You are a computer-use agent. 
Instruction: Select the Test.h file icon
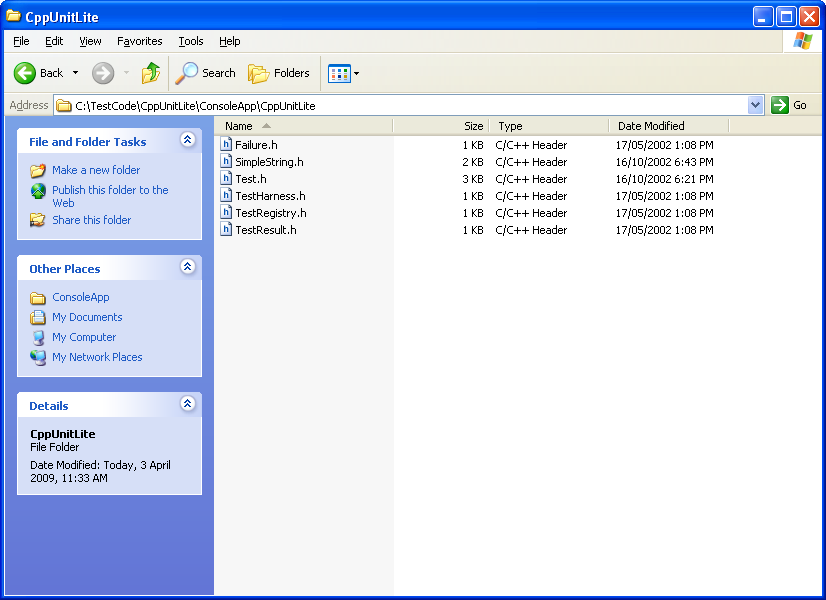(x=226, y=178)
